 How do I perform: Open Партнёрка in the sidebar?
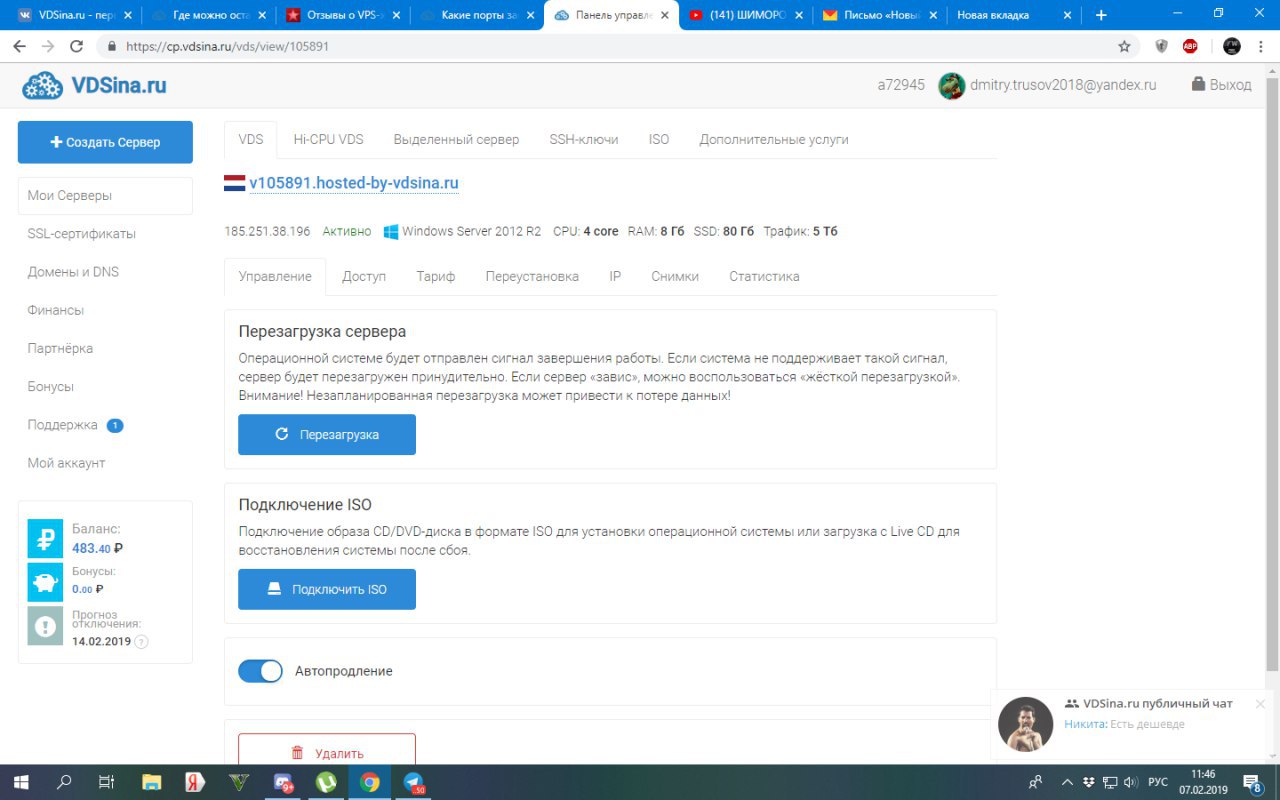60,348
